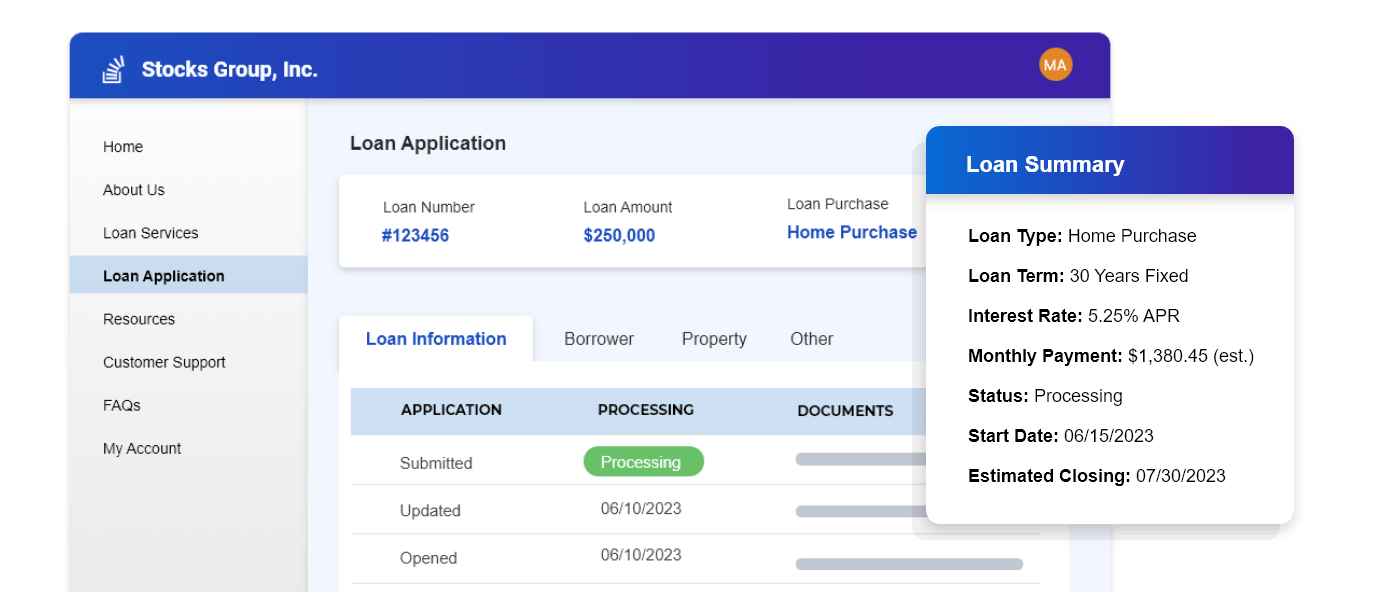The width and height of the screenshot is (1392, 592).
Task: Select the Updated row label
Action: (430, 511)
